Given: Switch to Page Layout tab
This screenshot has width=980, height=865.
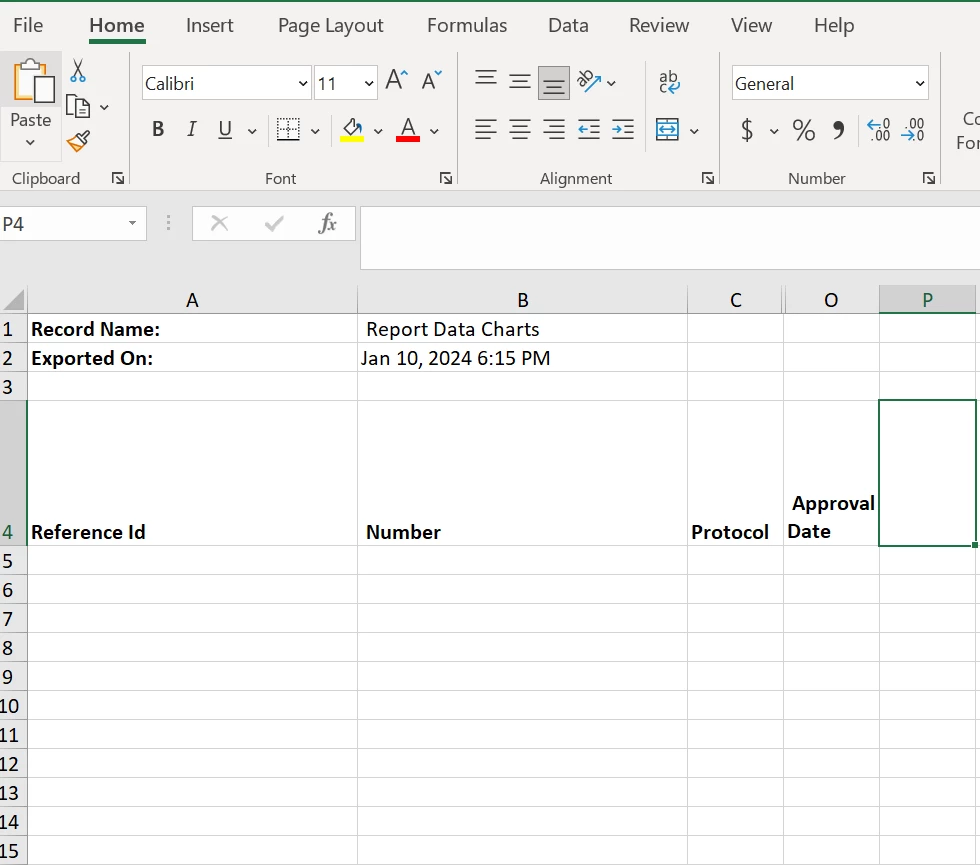Looking at the screenshot, I should point(331,25).
